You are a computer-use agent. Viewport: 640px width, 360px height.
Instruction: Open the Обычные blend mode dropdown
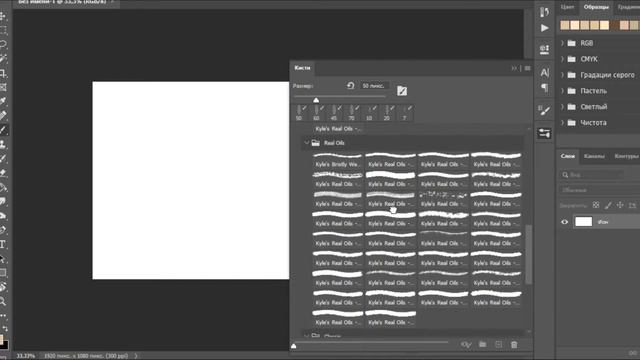(599, 190)
